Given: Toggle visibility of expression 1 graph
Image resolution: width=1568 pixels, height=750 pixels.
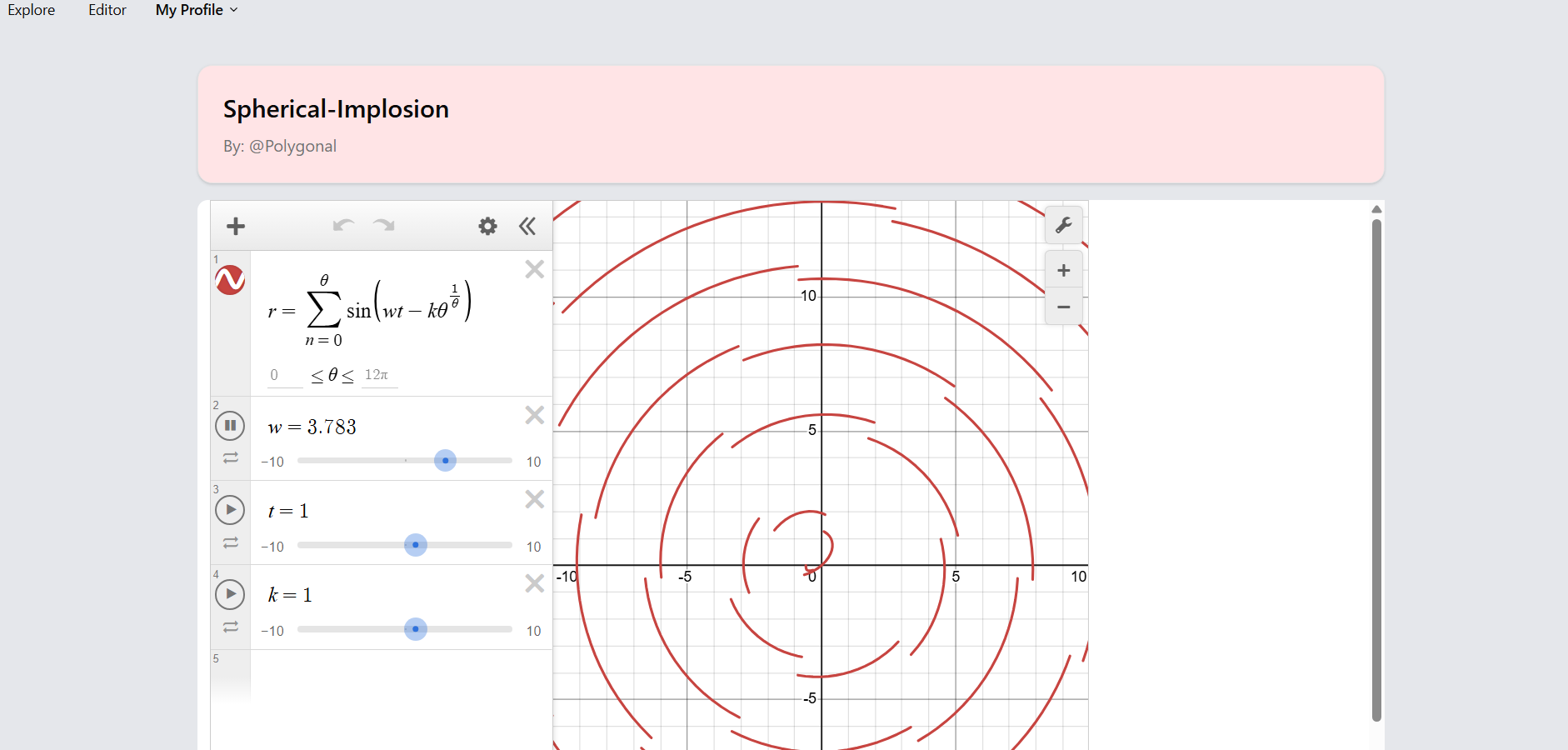Looking at the screenshot, I should [230, 280].
